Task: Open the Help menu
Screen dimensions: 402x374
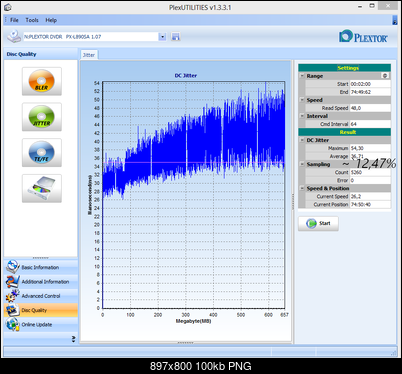Action: (x=51, y=20)
